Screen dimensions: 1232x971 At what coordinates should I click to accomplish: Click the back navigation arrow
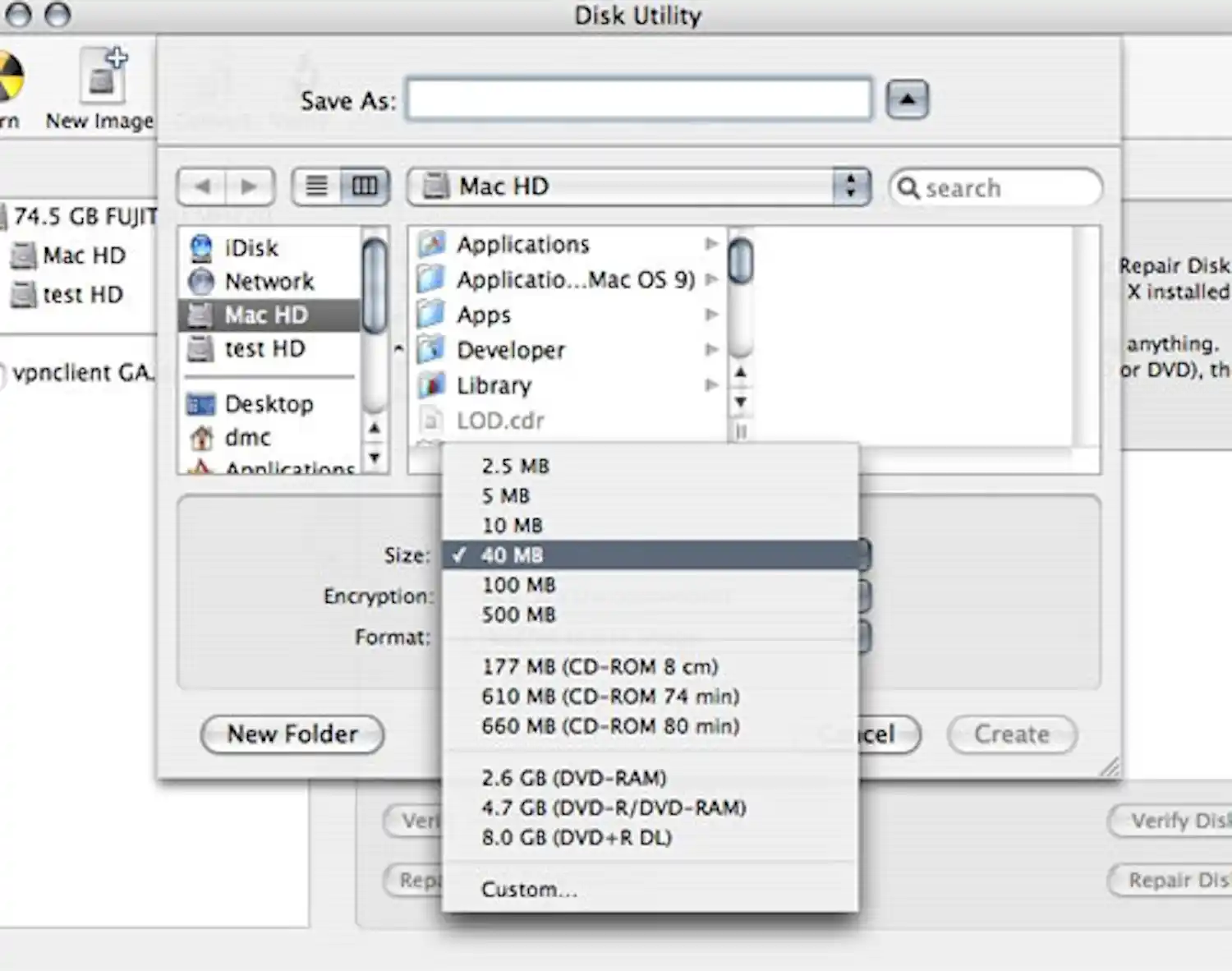click(x=202, y=186)
